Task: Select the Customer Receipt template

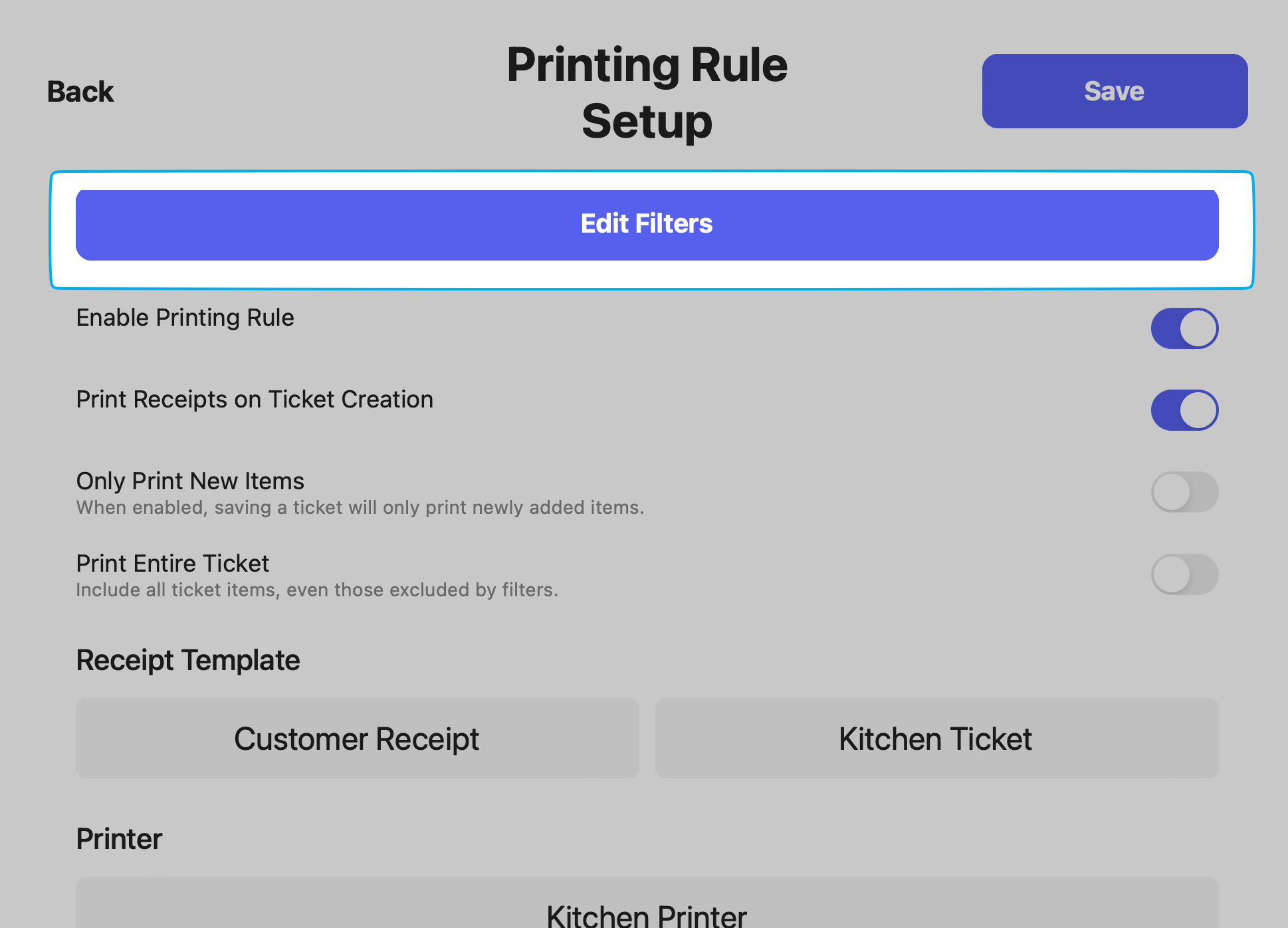Action: [357, 739]
